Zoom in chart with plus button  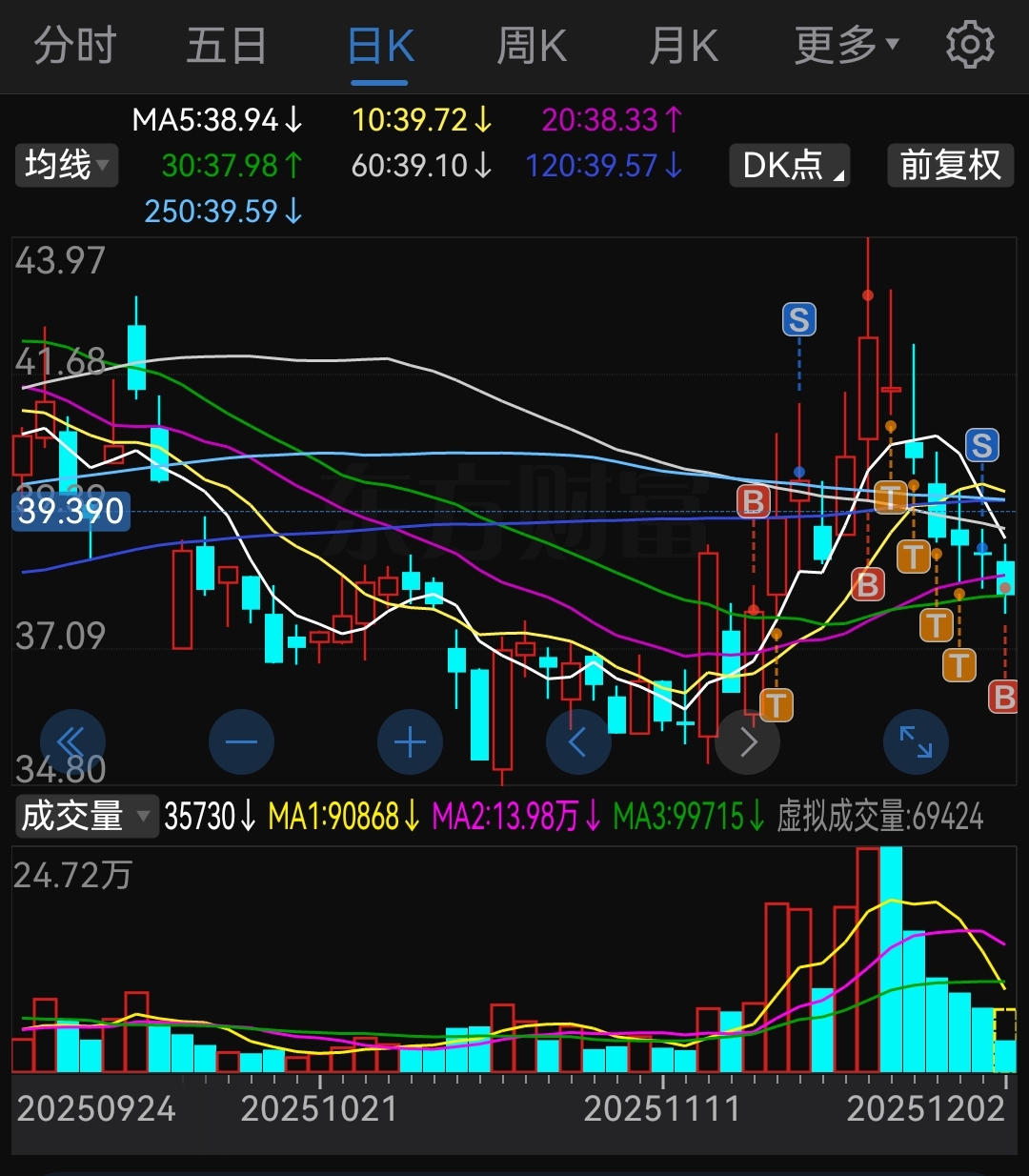click(x=410, y=741)
